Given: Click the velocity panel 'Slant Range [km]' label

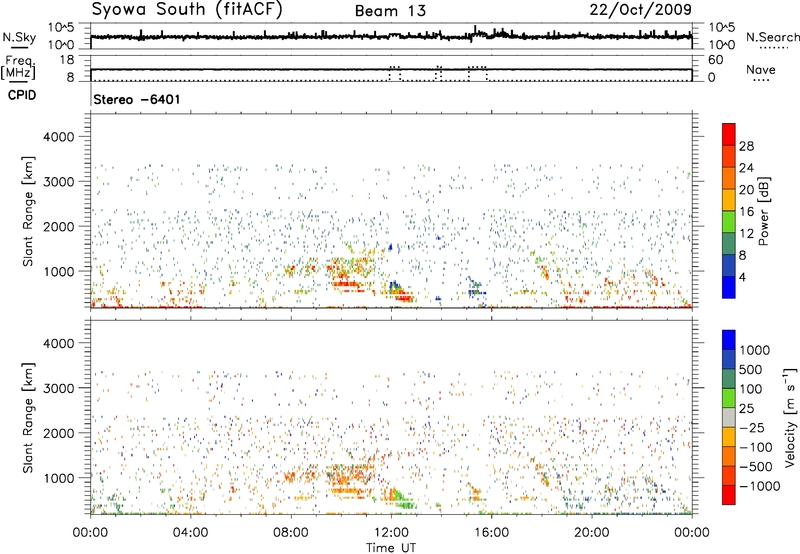Looking at the screenshot, I should (28, 417).
